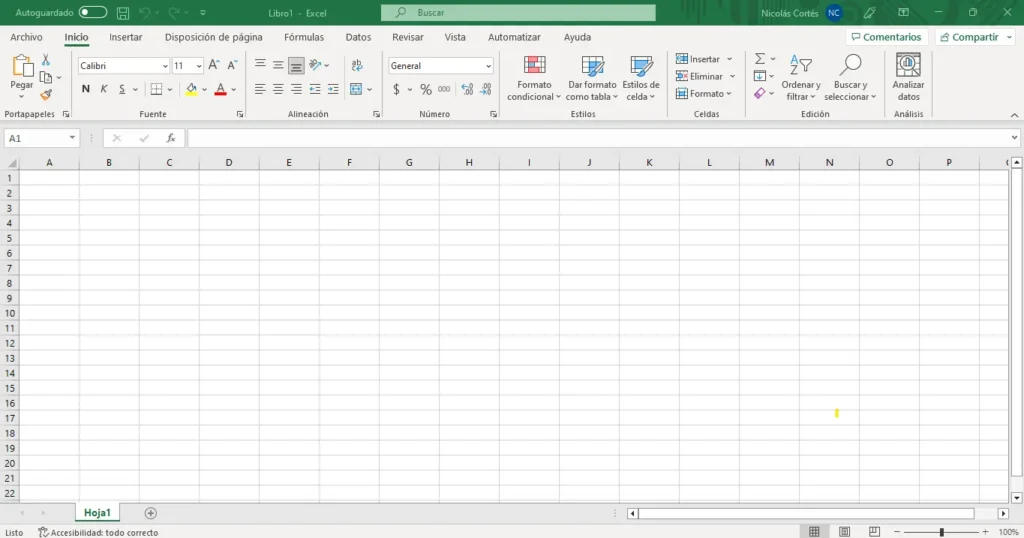
Task: Click the Buscar search box
Action: pyautogui.click(x=518, y=12)
